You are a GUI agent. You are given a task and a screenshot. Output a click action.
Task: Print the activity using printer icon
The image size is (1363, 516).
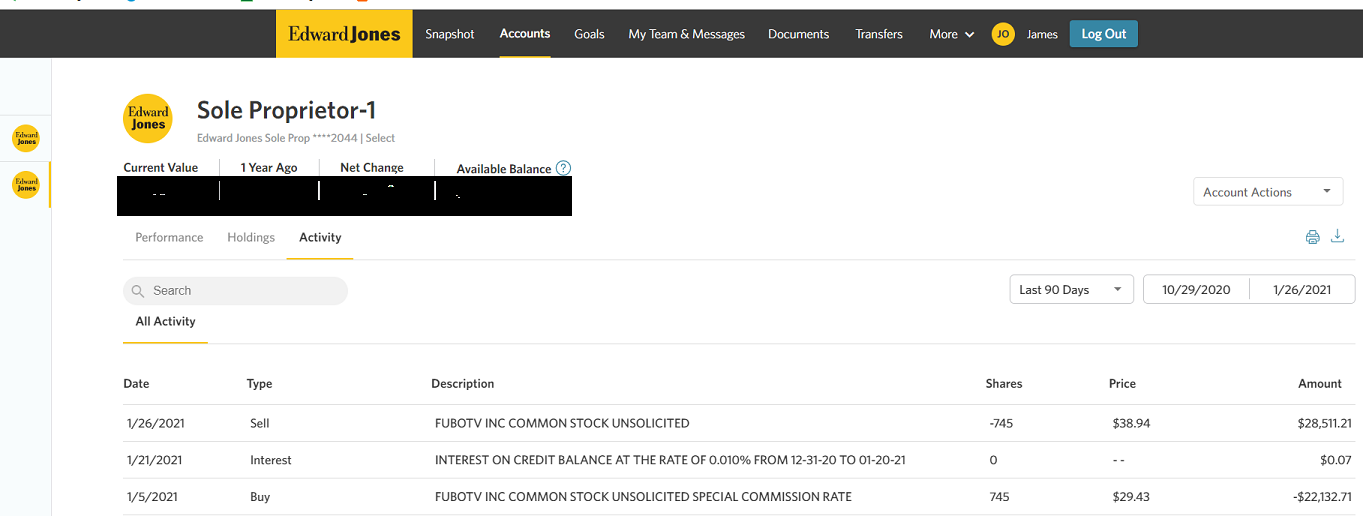coord(1313,237)
